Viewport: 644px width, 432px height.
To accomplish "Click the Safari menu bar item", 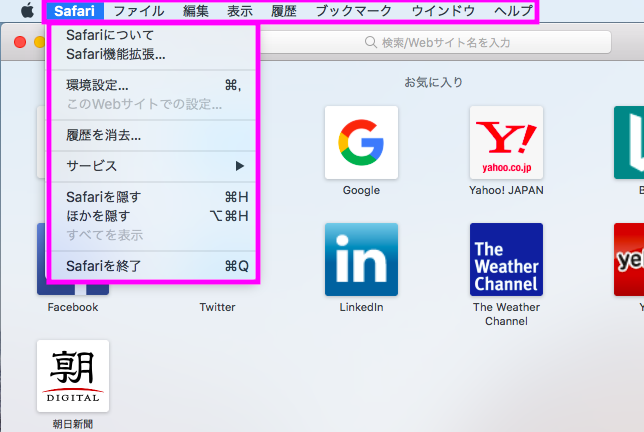I will tap(74, 11).
